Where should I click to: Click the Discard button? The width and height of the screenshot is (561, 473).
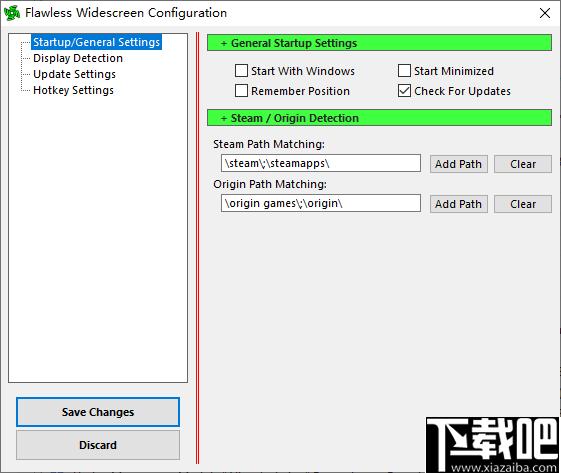98,445
